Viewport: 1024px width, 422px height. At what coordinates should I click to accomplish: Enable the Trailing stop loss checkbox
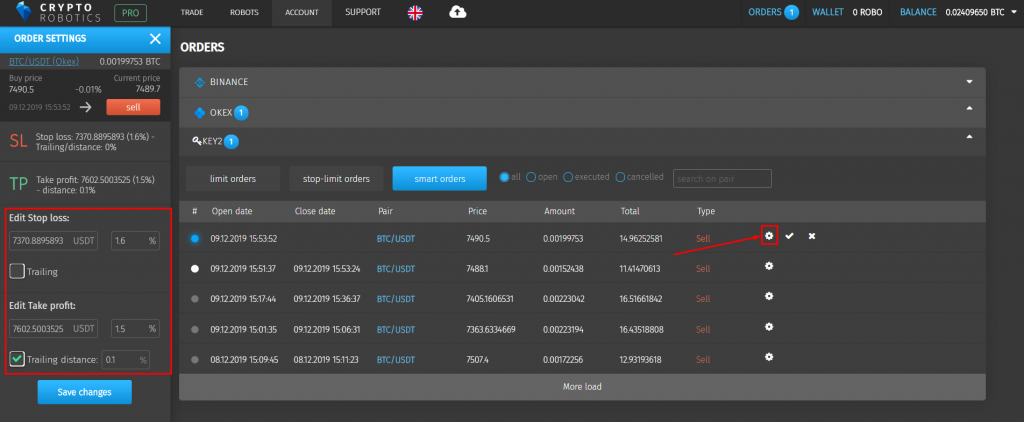(x=17, y=270)
